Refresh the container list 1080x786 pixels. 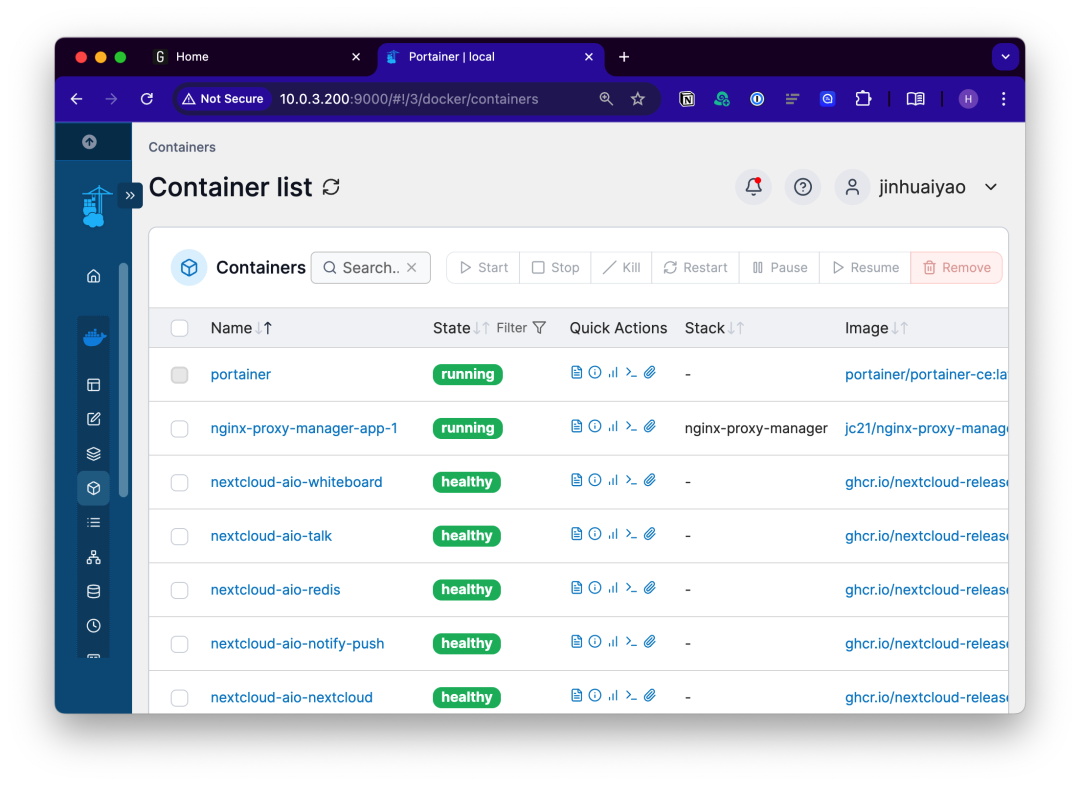(330, 186)
